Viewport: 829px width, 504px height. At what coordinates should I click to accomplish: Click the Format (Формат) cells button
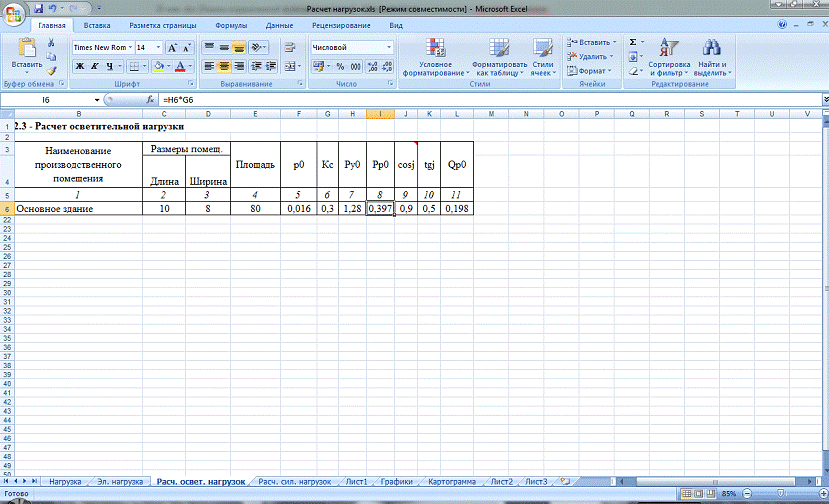pos(592,71)
